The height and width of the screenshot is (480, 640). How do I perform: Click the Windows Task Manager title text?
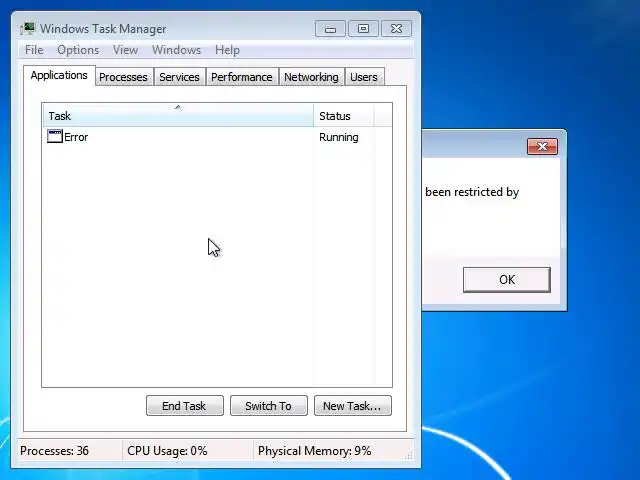click(103, 29)
